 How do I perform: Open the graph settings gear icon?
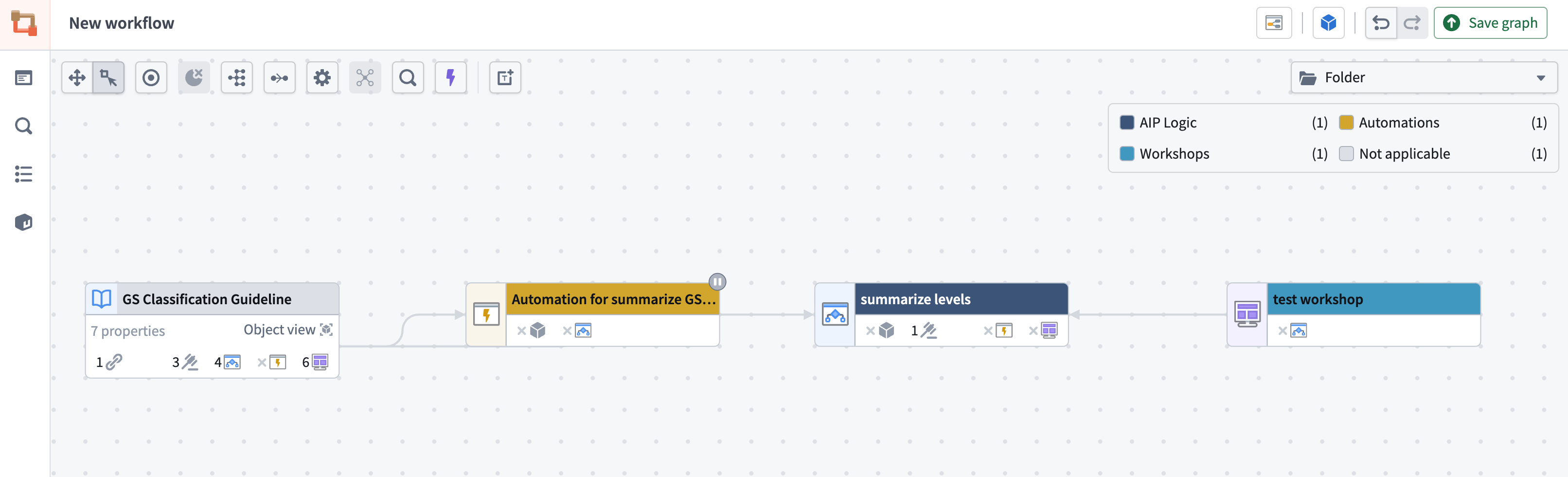(322, 77)
